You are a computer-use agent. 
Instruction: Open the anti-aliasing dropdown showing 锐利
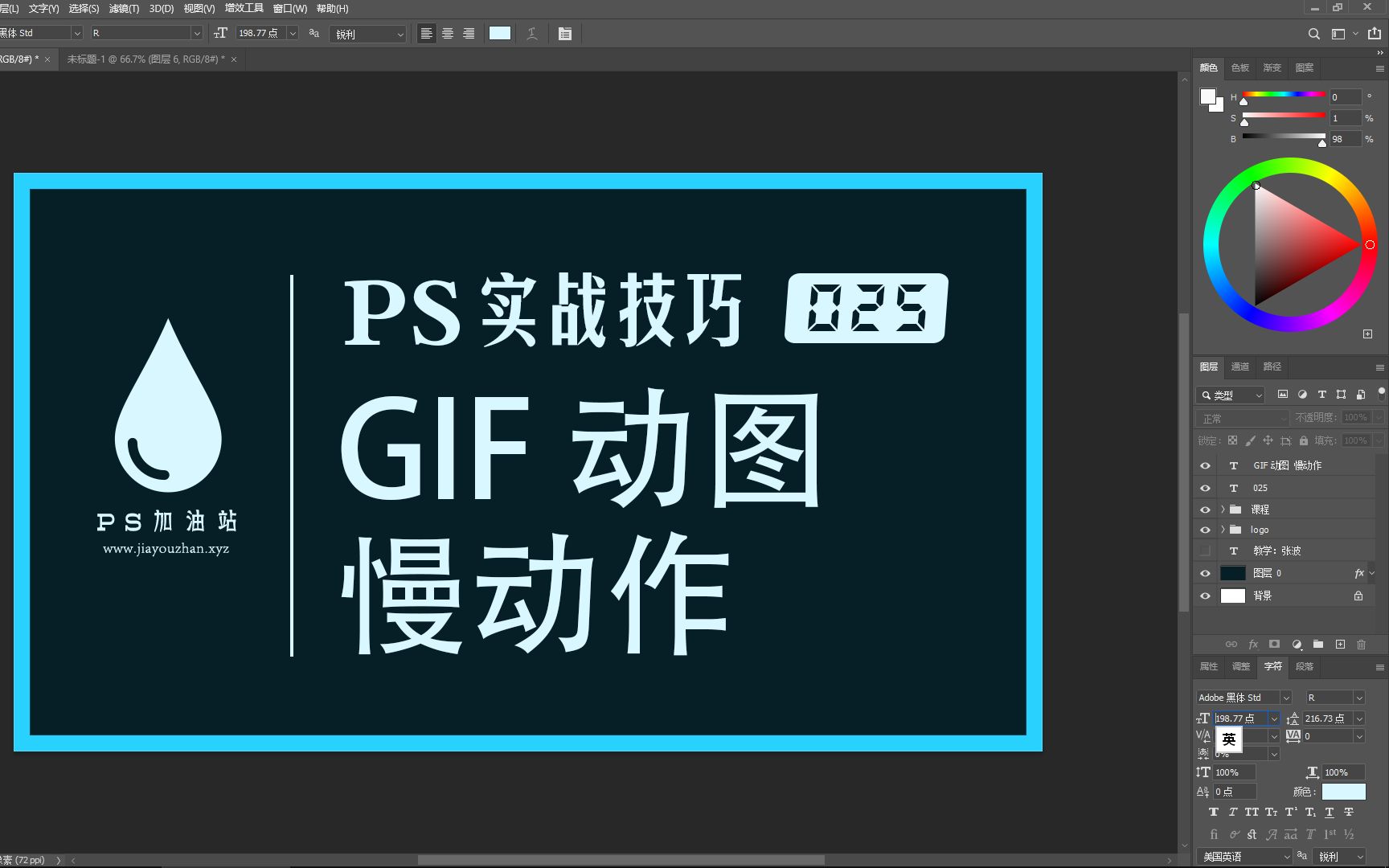coord(367,33)
